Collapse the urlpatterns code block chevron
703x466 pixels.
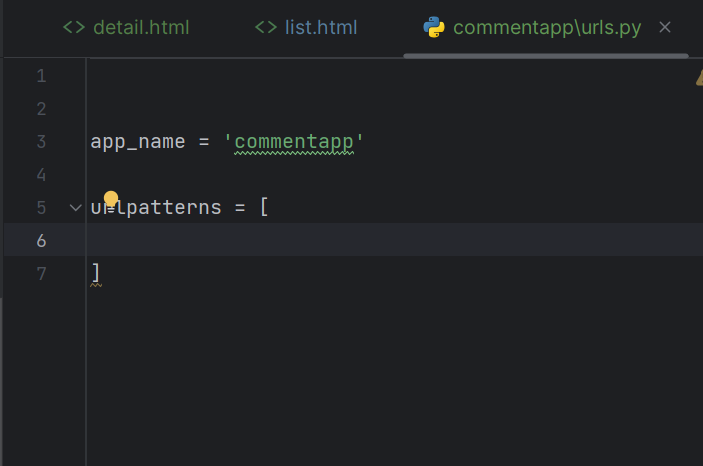76,208
